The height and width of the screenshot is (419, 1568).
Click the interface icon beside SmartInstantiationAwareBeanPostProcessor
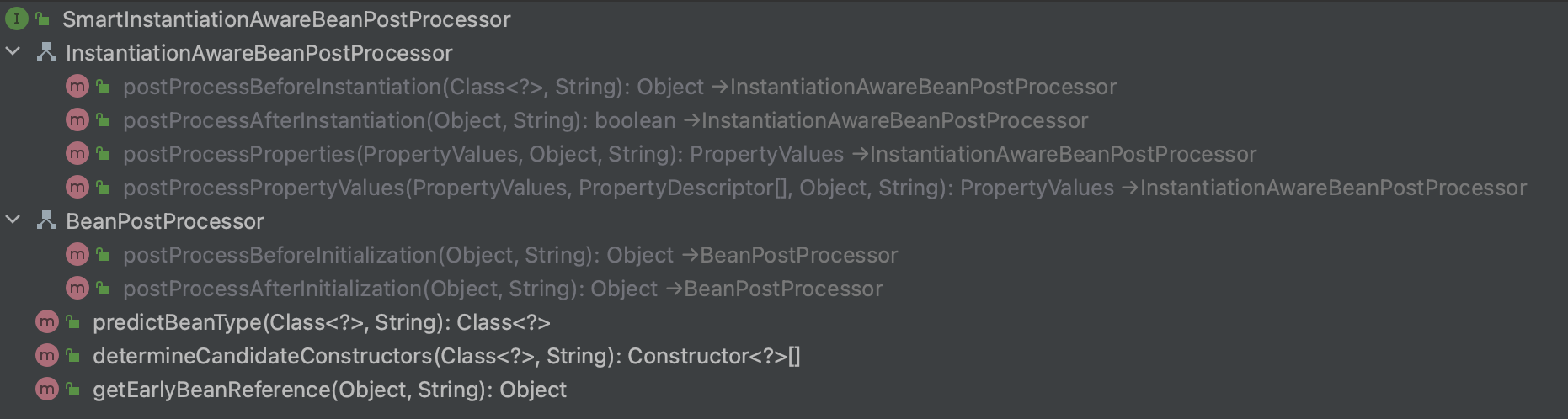point(16,19)
